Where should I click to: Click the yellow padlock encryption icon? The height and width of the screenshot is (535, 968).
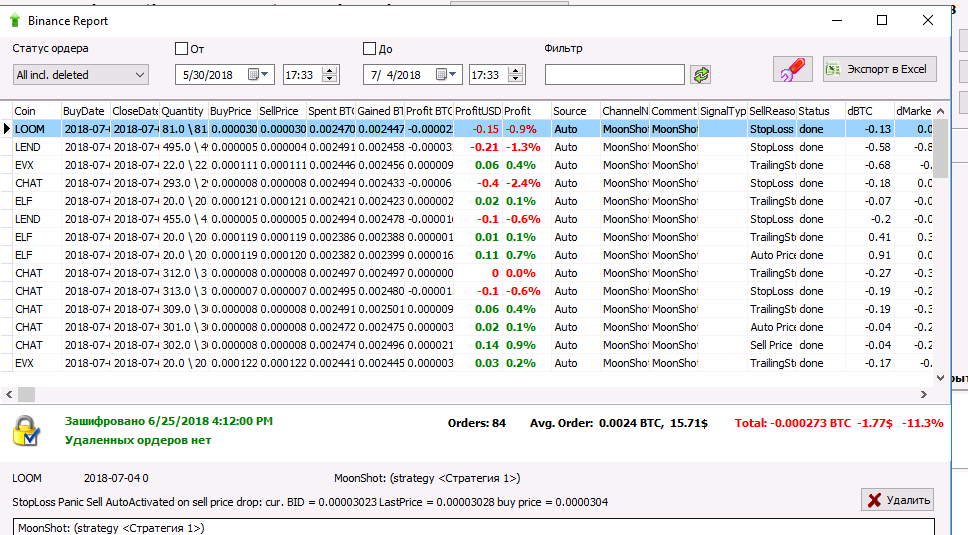(27, 429)
